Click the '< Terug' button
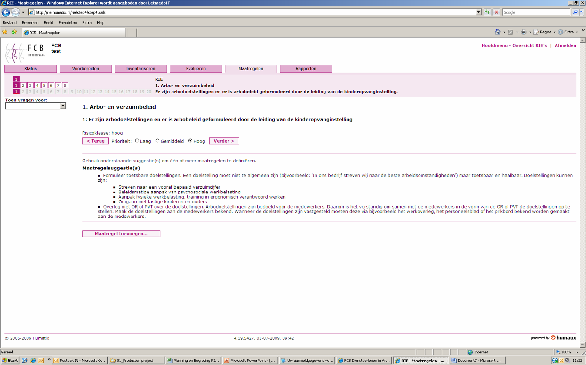The width and height of the screenshot is (586, 365). (x=95, y=141)
